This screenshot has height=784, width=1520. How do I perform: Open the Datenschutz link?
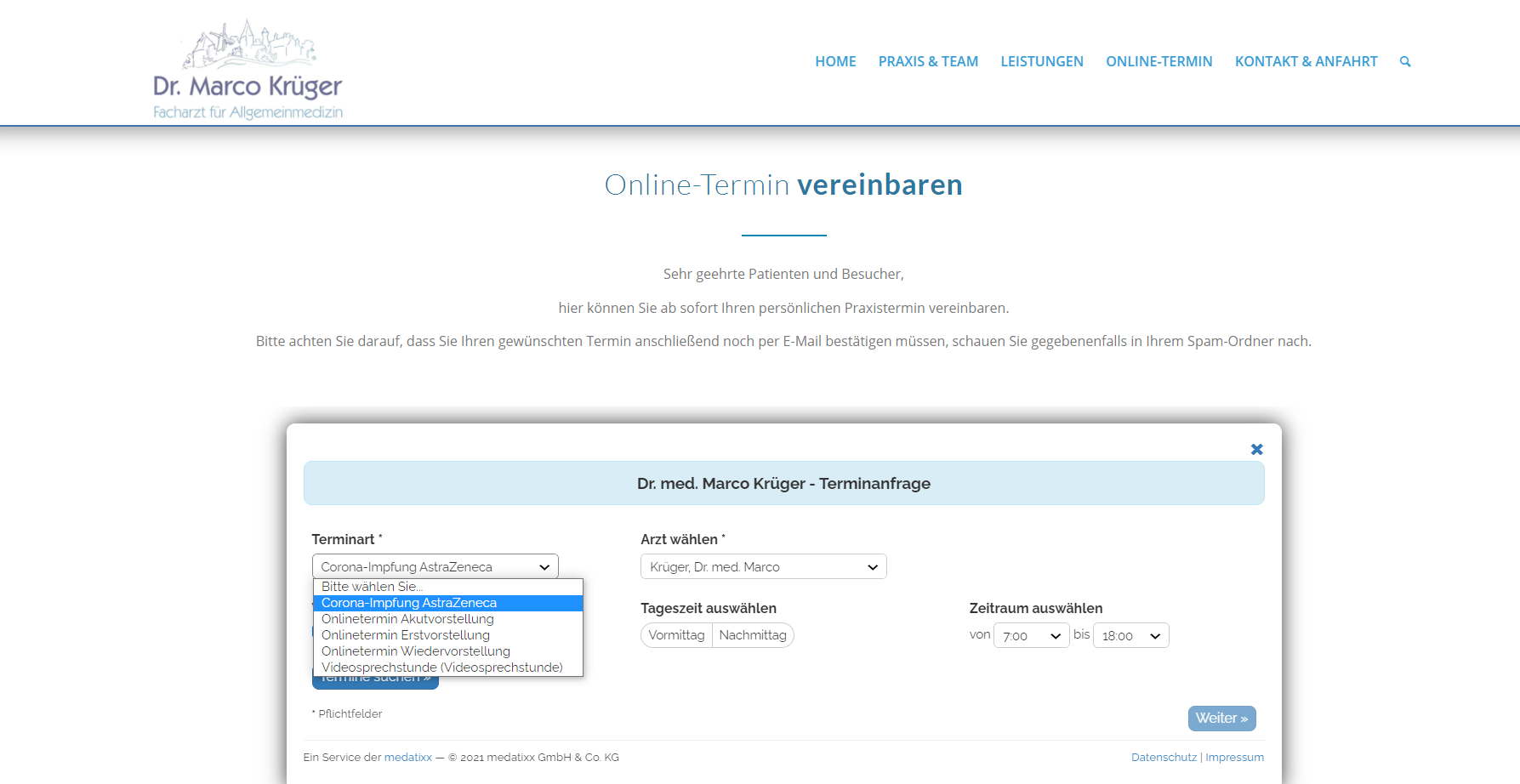coord(1164,757)
